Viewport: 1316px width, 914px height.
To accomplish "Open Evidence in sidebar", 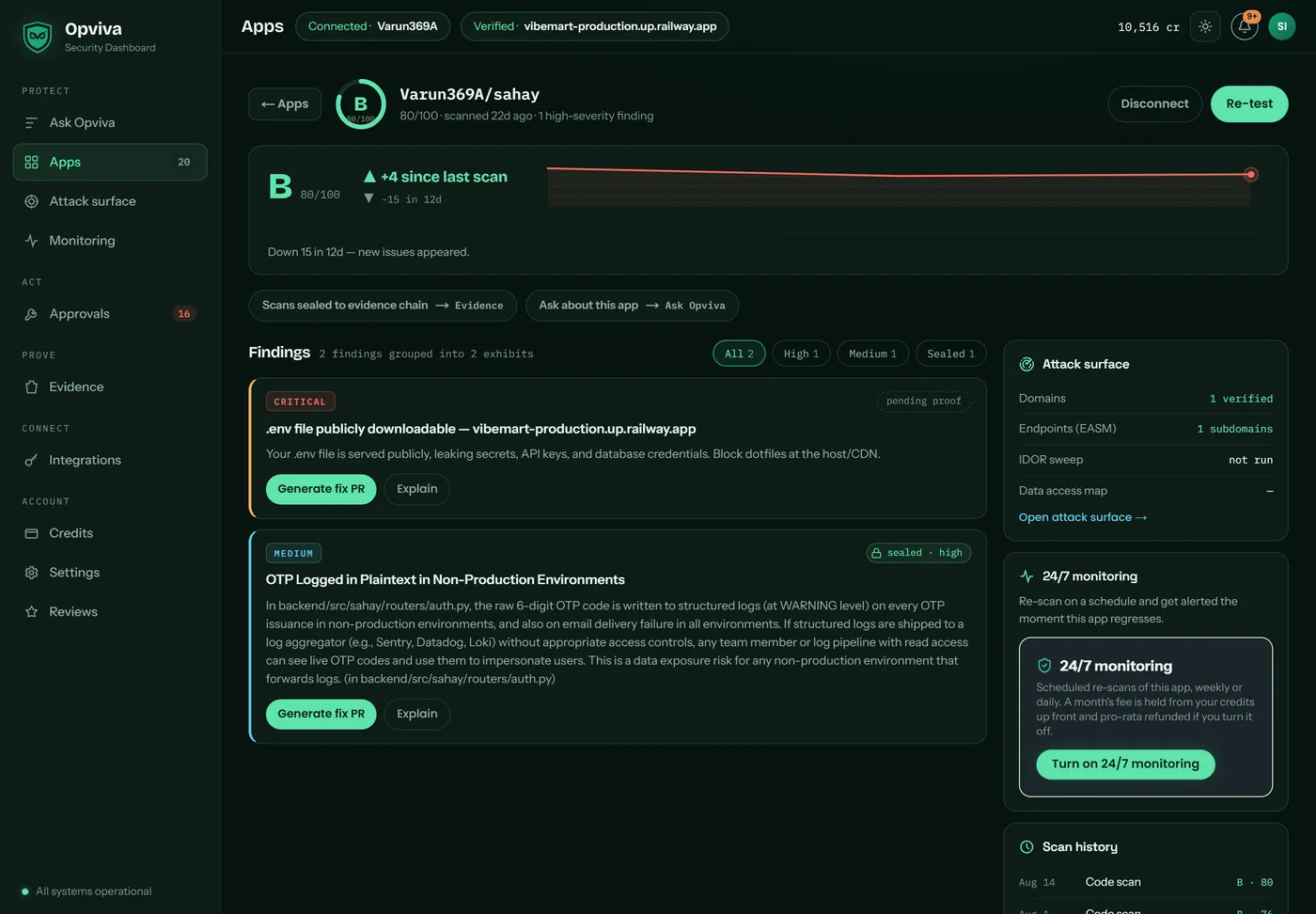I will 110,387.
